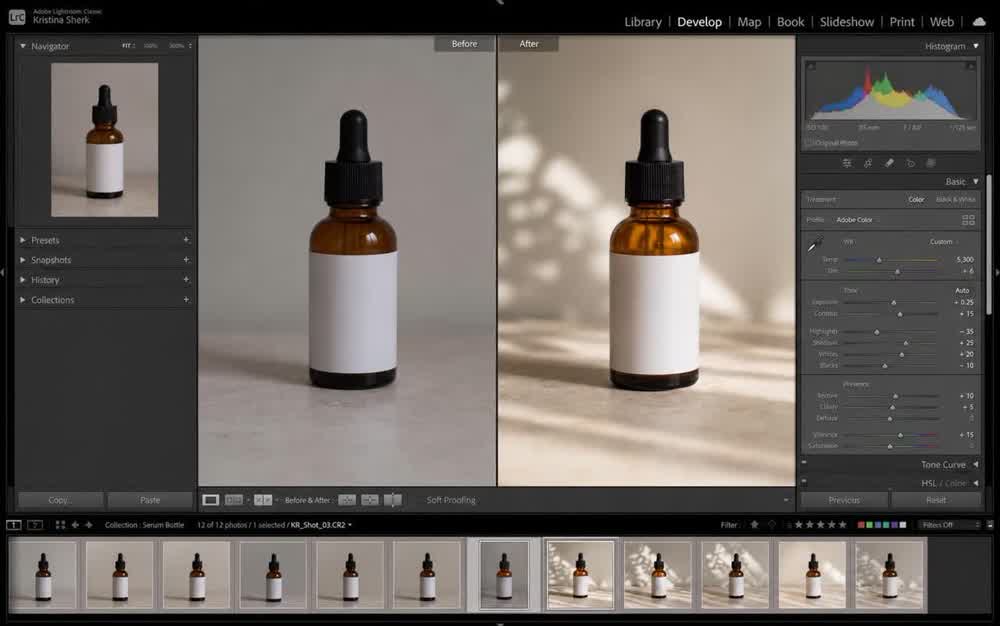Open the KR_Shot_03.CR2 filename dropdown
Viewport: 1000px width, 626px height.
tap(321, 525)
